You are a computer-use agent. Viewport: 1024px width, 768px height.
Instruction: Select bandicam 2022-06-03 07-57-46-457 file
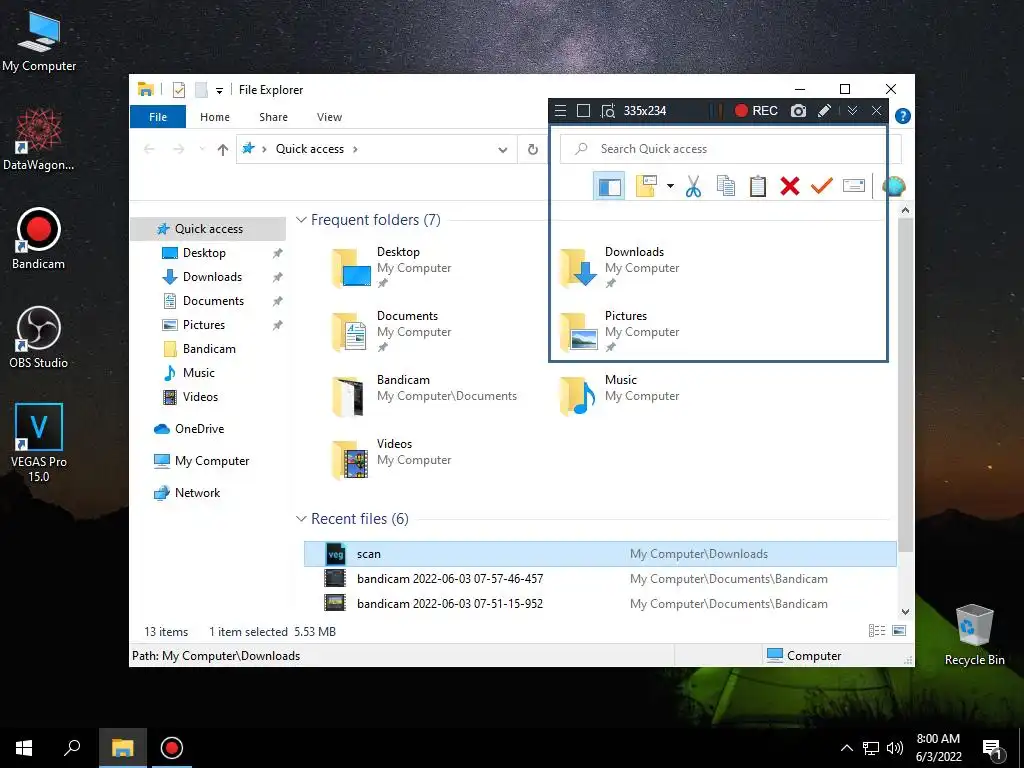(600, 579)
